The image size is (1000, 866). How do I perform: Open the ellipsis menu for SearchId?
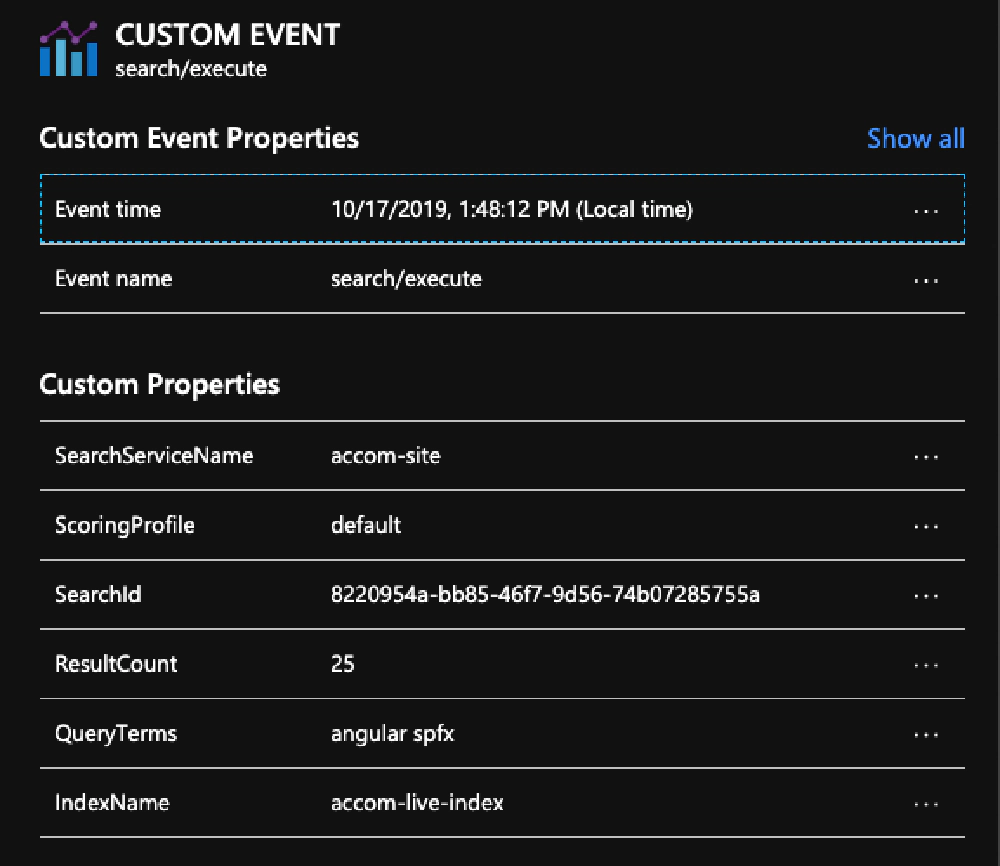pos(926,594)
